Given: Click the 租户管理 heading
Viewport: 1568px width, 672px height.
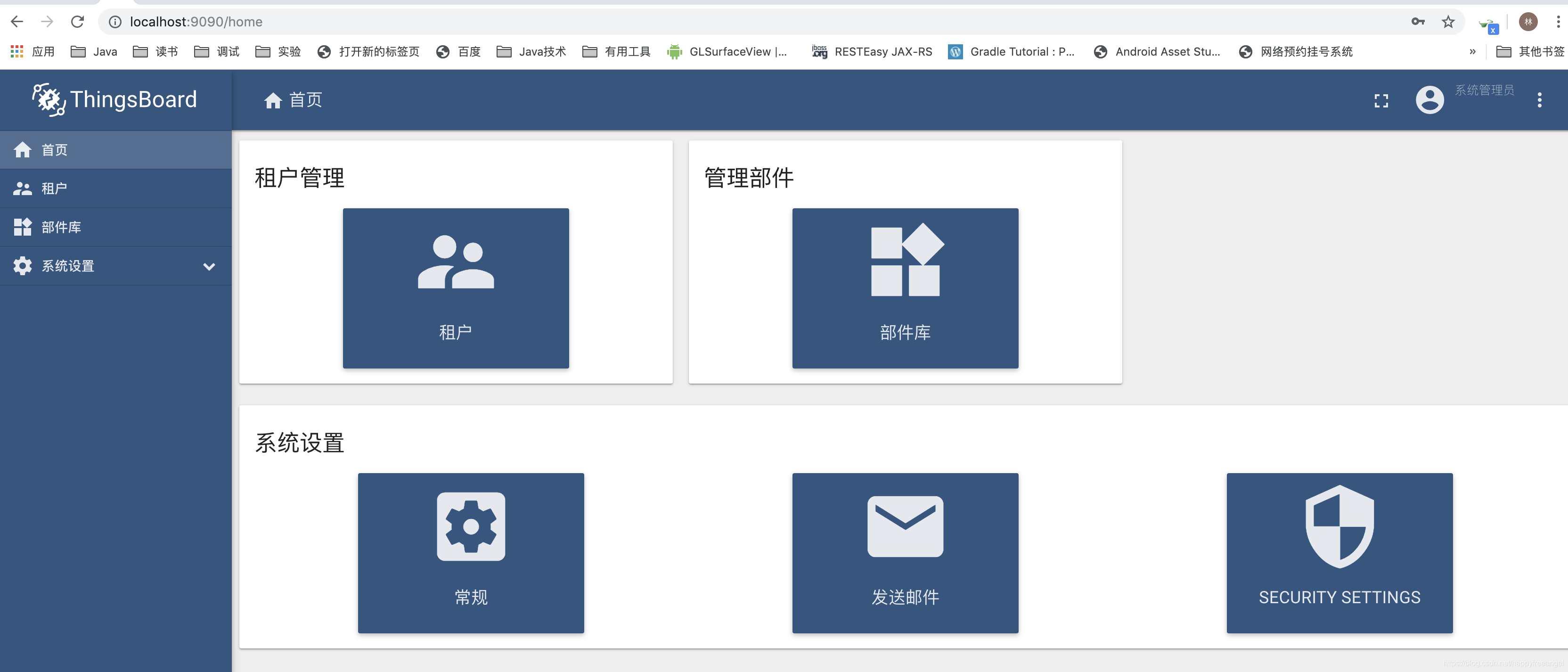Looking at the screenshot, I should pyautogui.click(x=300, y=178).
